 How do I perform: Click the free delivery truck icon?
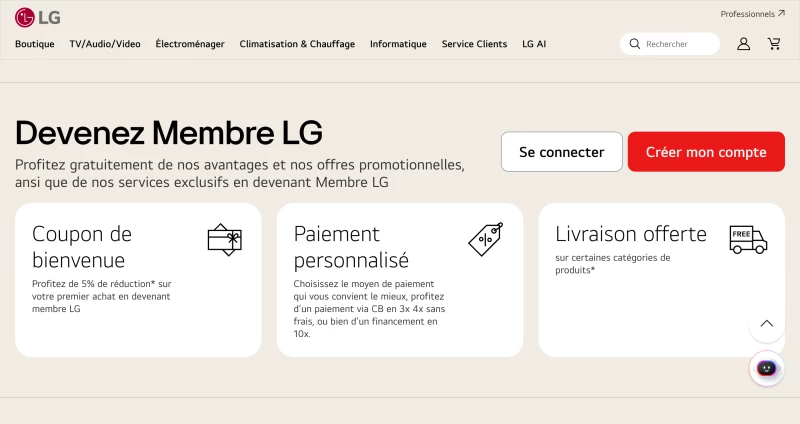[x=748, y=239]
